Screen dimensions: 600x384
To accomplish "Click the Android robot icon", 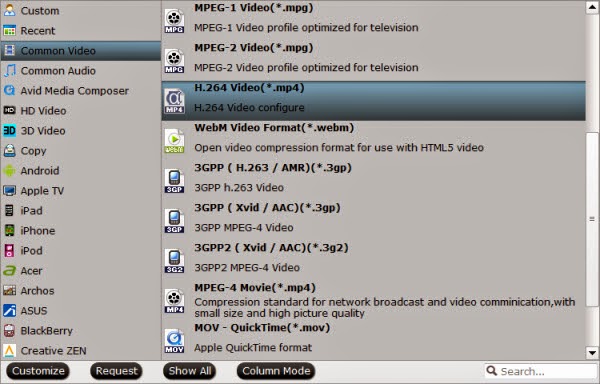I will 10,170.
